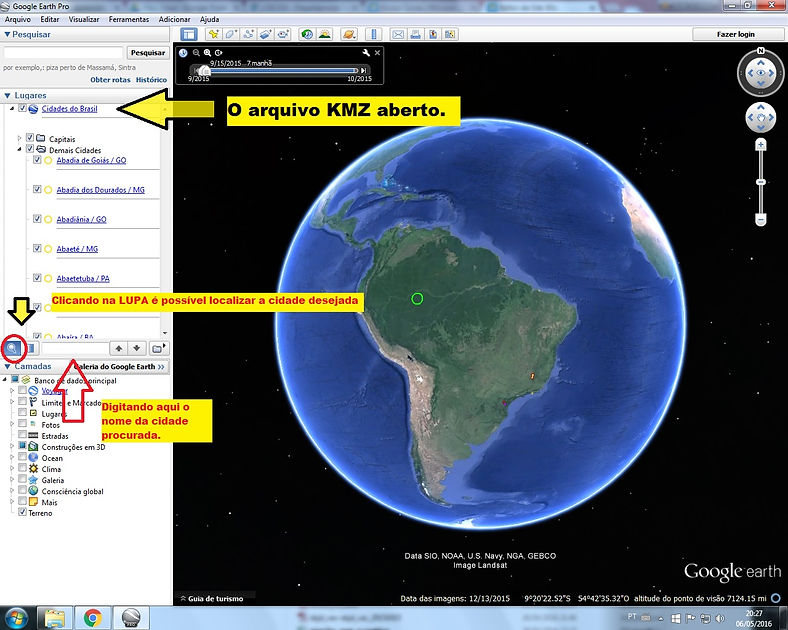Expand the Capitais folder

point(20,138)
